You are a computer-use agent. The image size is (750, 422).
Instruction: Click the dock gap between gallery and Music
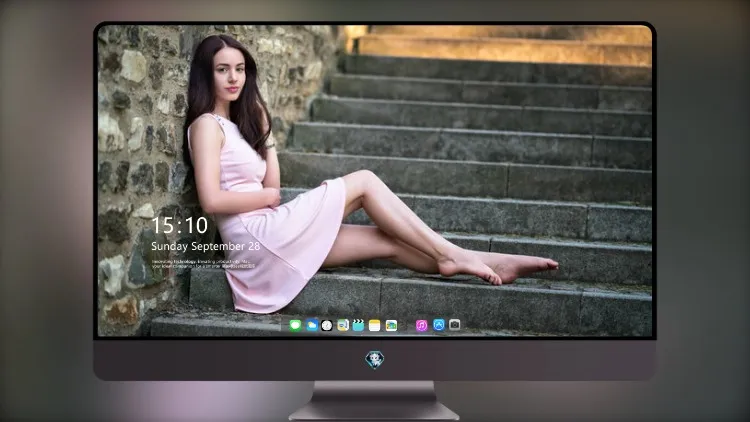[x=407, y=325]
